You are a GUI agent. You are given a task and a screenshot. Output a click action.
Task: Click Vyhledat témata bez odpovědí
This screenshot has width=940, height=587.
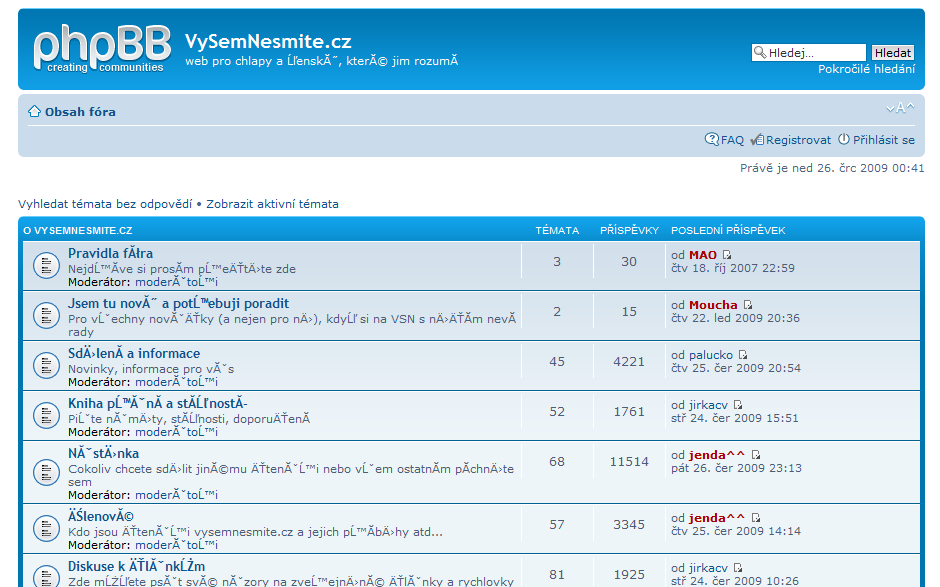point(105,204)
